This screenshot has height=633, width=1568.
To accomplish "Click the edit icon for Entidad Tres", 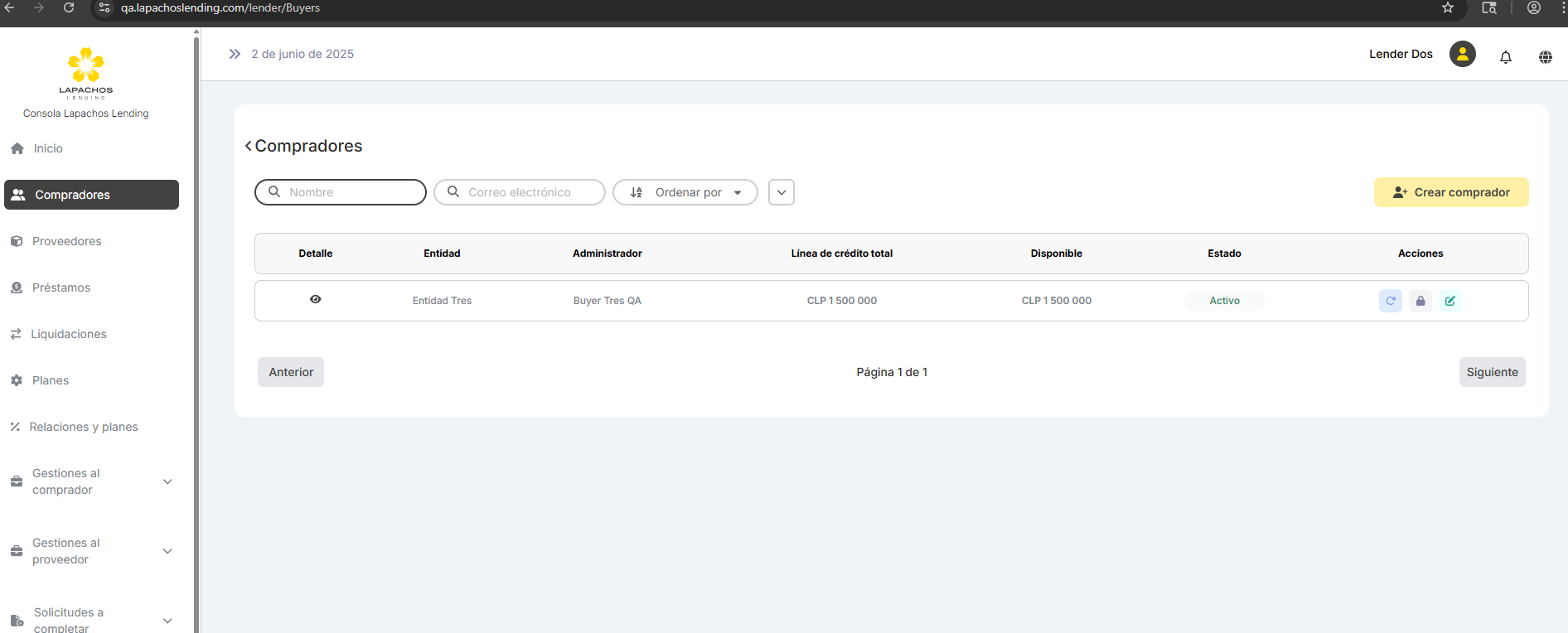I will 1449,301.
